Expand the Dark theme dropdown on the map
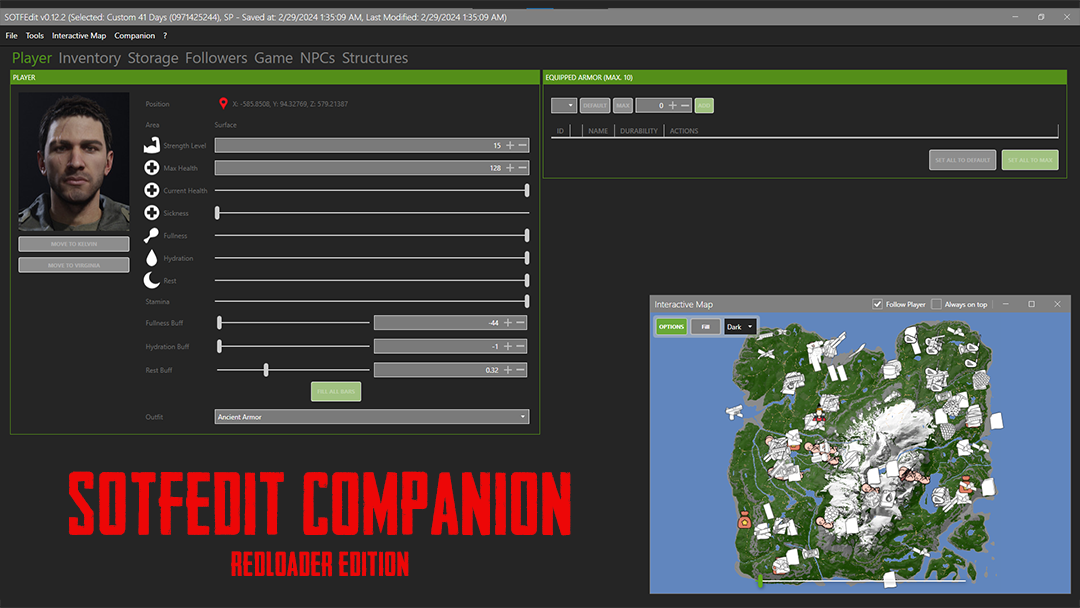Image resolution: width=1080 pixels, height=608 pixels. click(740, 327)
